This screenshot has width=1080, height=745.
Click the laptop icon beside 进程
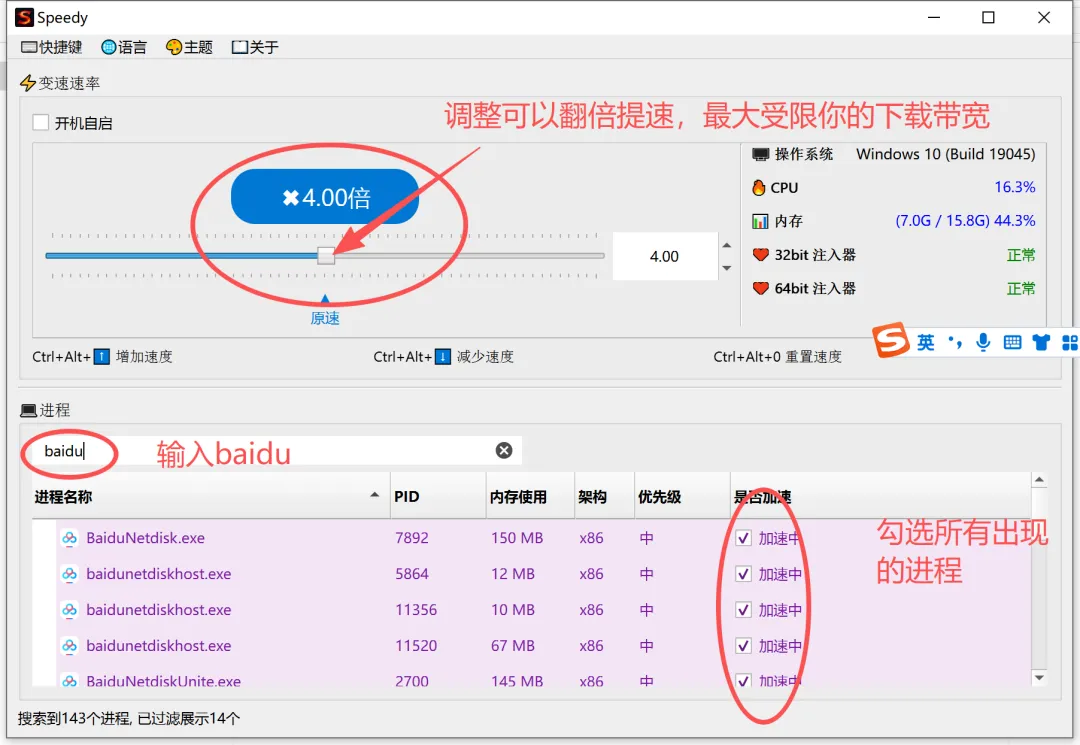pyautogui.click(x=28, y=410)
